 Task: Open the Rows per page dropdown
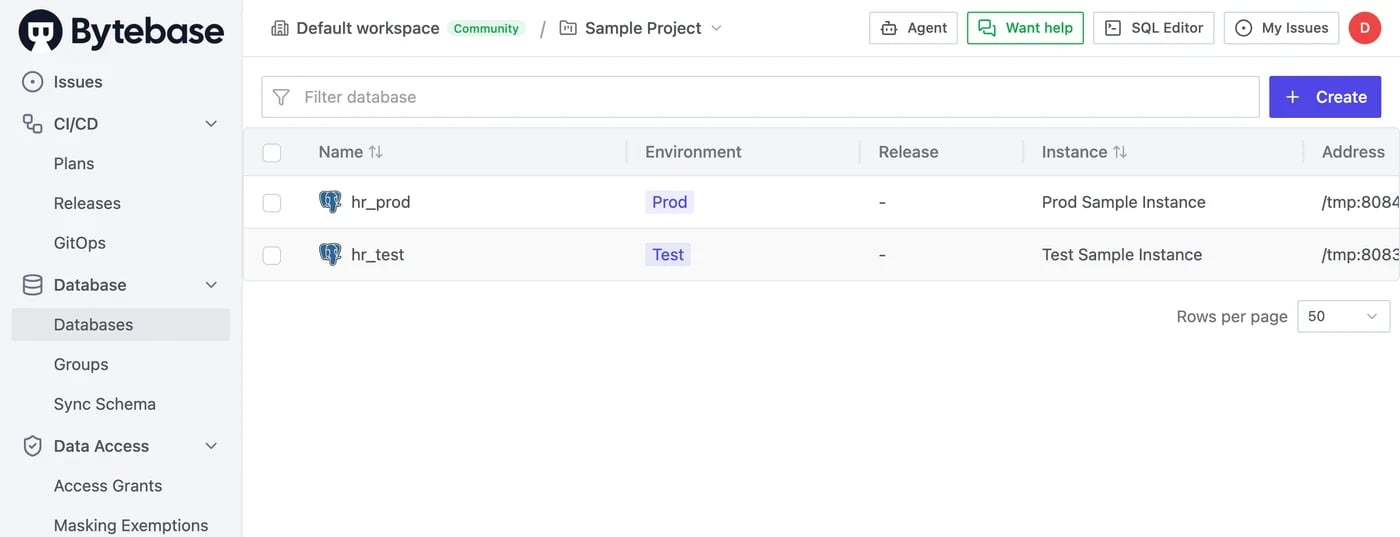tap(1343, 316)
